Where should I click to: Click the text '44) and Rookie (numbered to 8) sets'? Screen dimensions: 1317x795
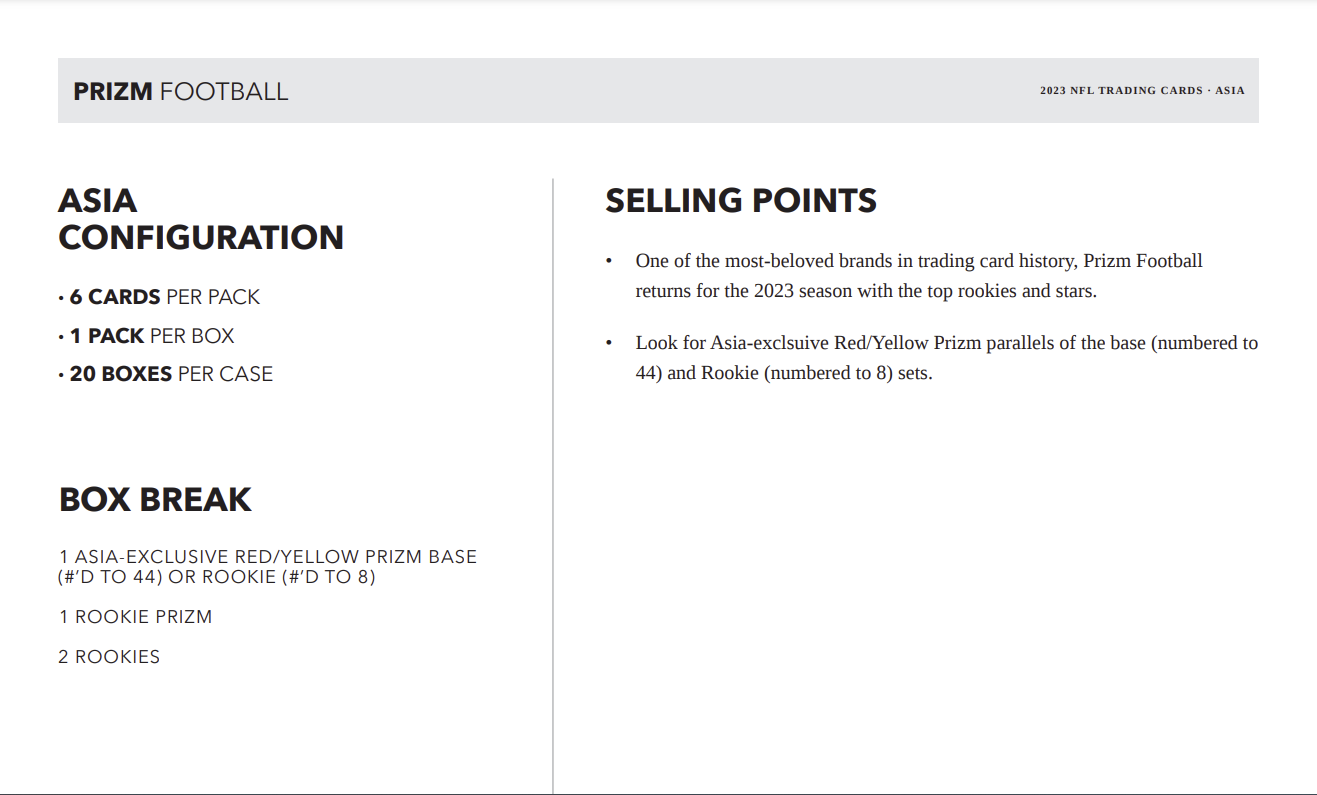point(783,375)
